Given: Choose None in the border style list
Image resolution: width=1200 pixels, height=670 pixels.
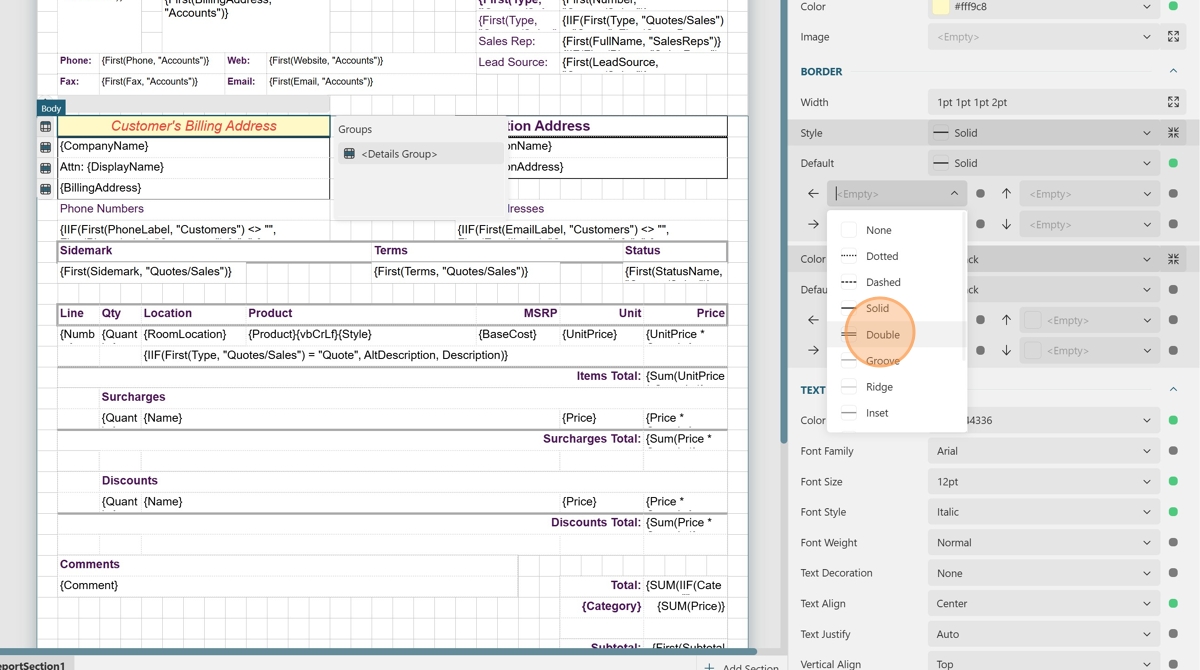Looking at the screenshot, I should (895, 230).
